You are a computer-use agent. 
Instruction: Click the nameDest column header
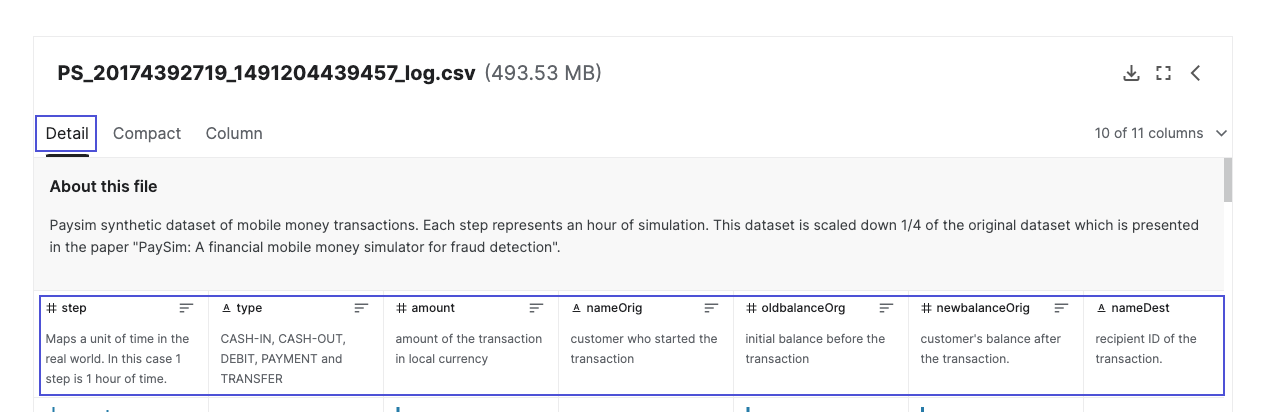click(x=1140, y=308)
